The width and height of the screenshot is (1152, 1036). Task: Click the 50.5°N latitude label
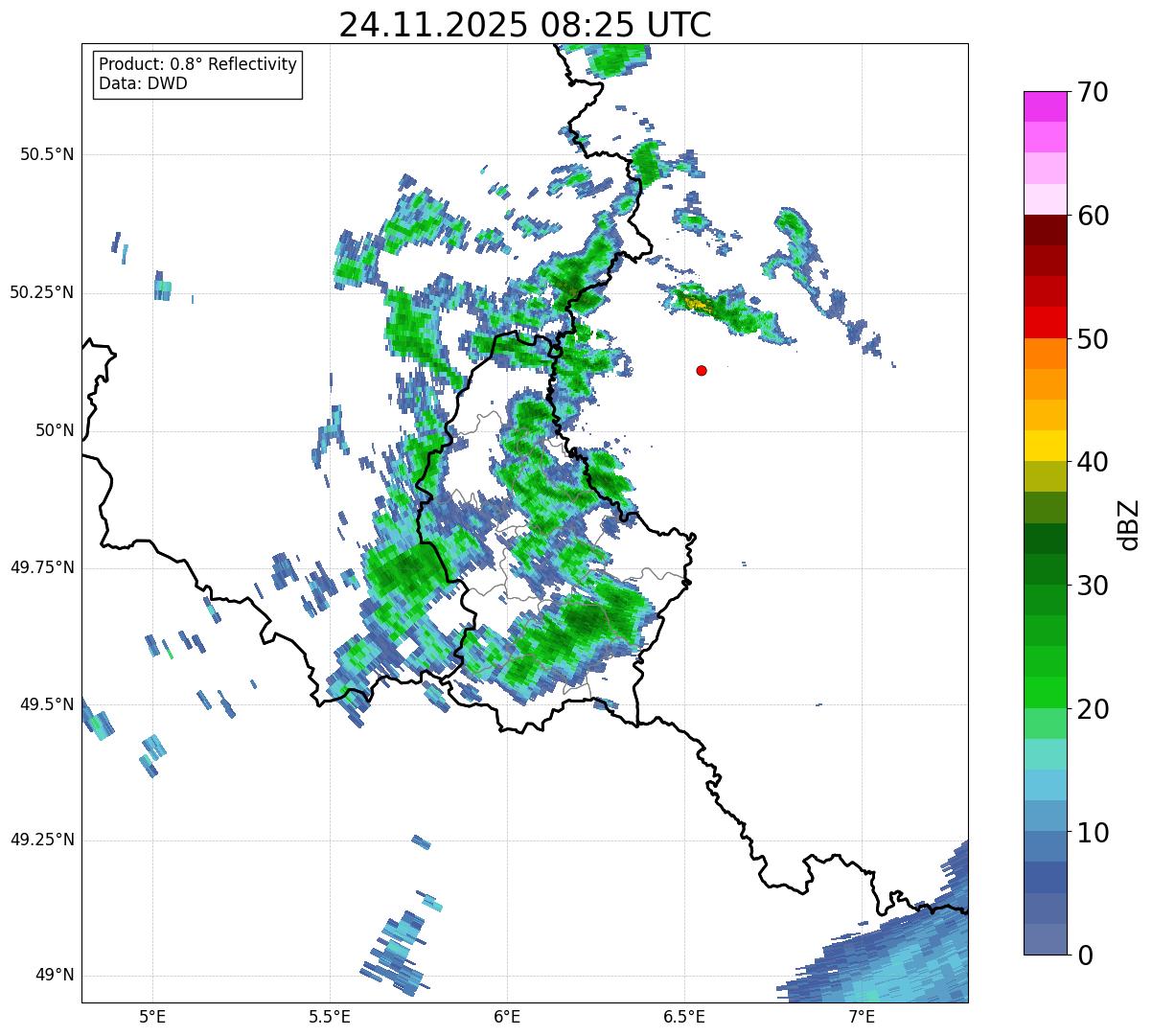47,154
